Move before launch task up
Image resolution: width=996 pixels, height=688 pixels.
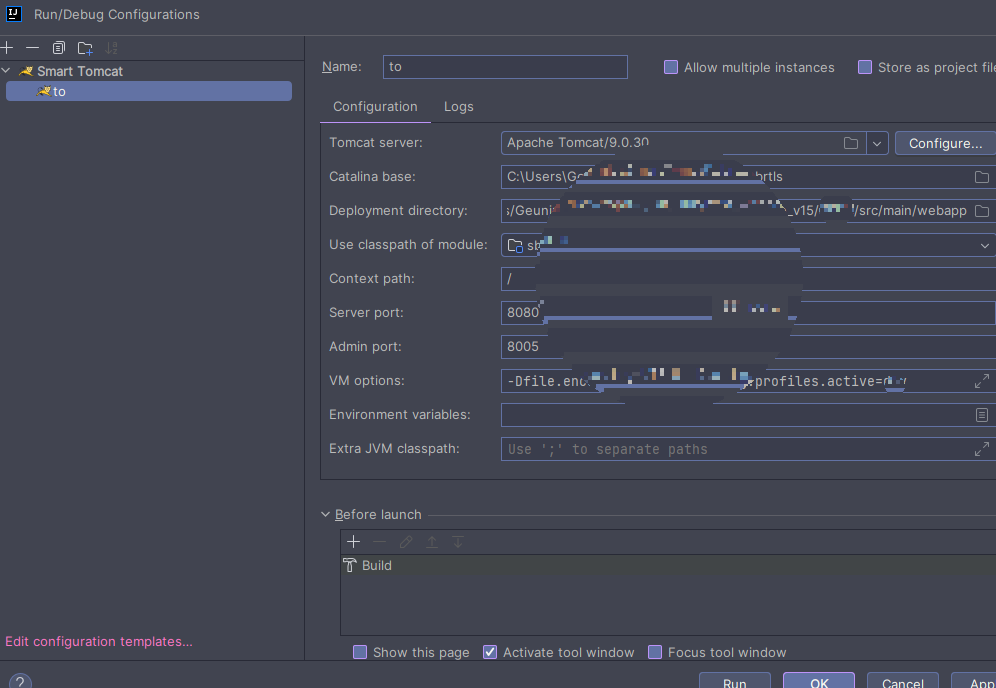431,541
